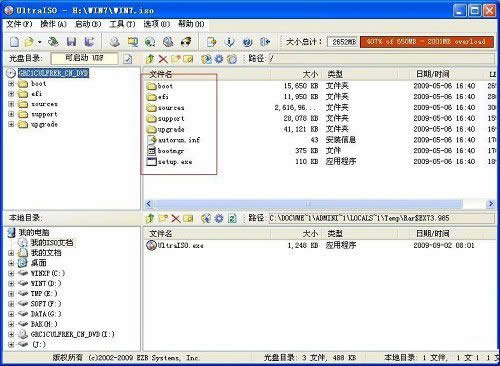500x366 pixels.
Task: Select BAK(H:) drive in local tree
Action: (44, 324)
